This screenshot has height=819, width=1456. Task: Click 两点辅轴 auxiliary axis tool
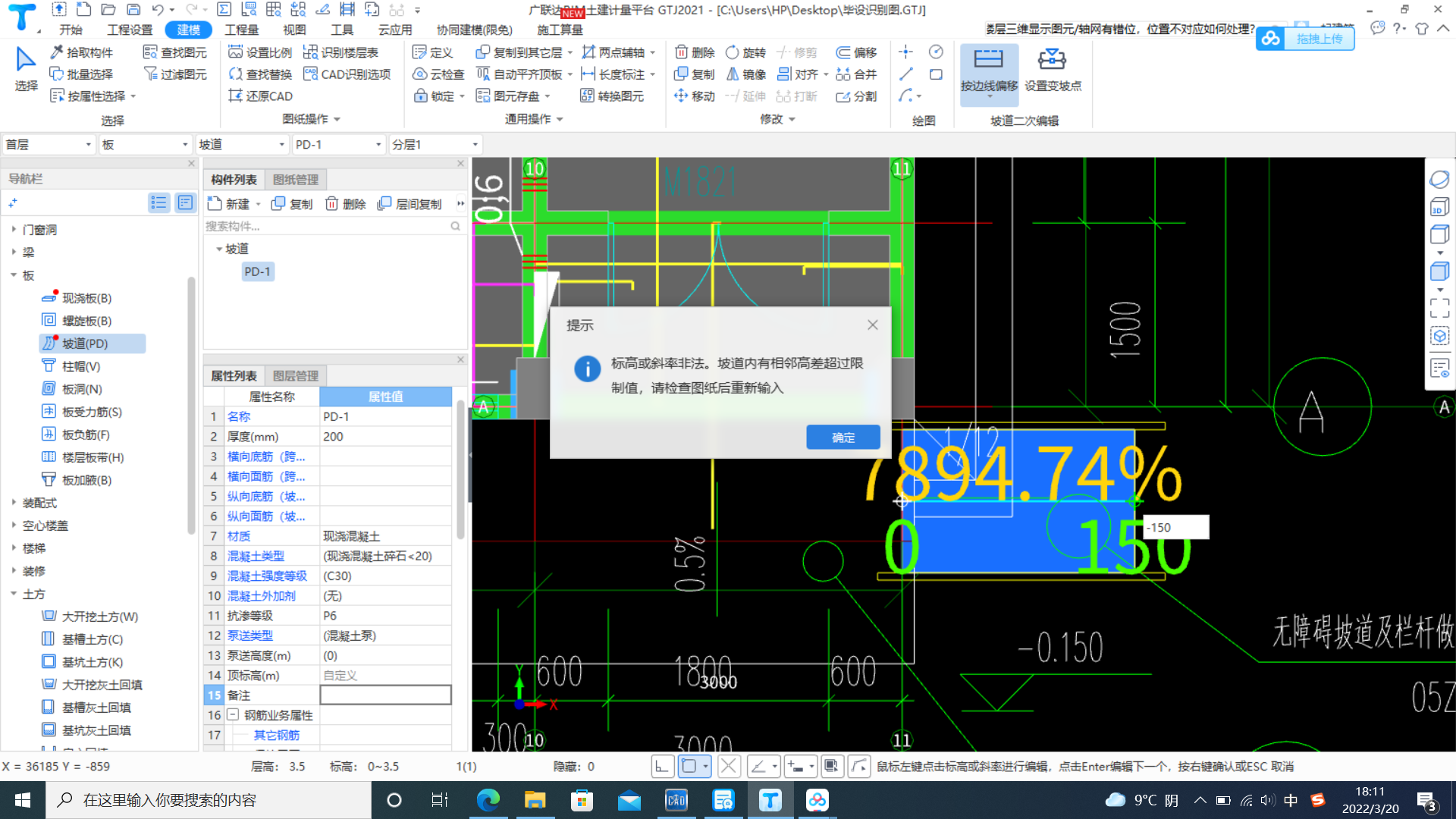pyautogui.click(x=613, y=52)
